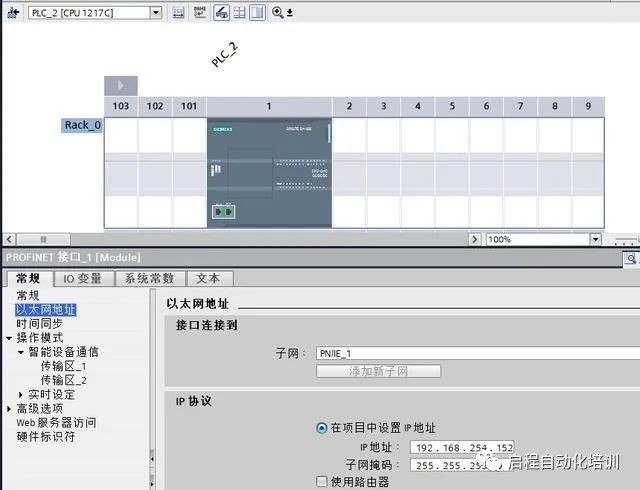Click the switch-to-network-view icon at toolbar left
The height and width of the screenshot is (490, 640).
13,13
